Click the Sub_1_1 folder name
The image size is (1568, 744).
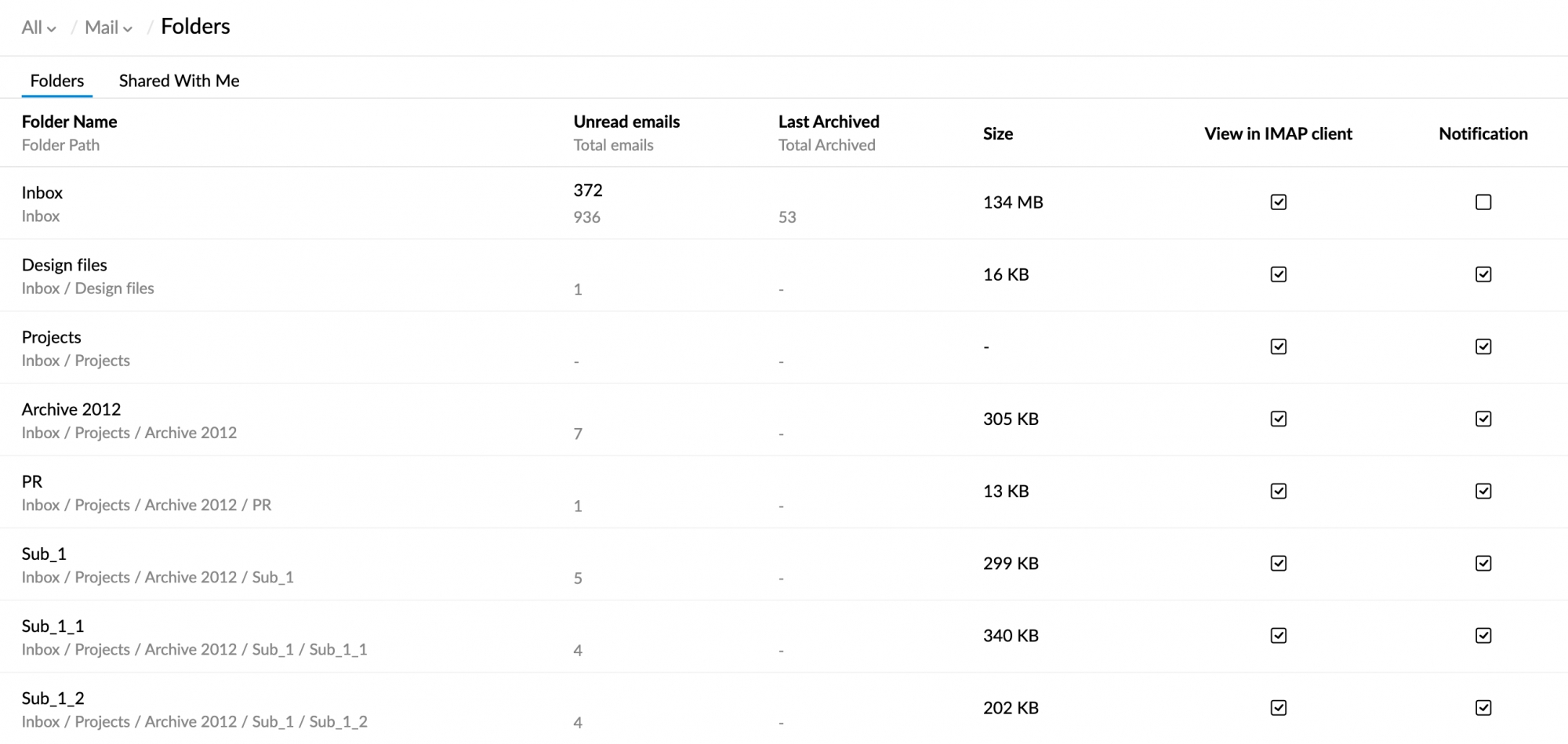[53, 626]
